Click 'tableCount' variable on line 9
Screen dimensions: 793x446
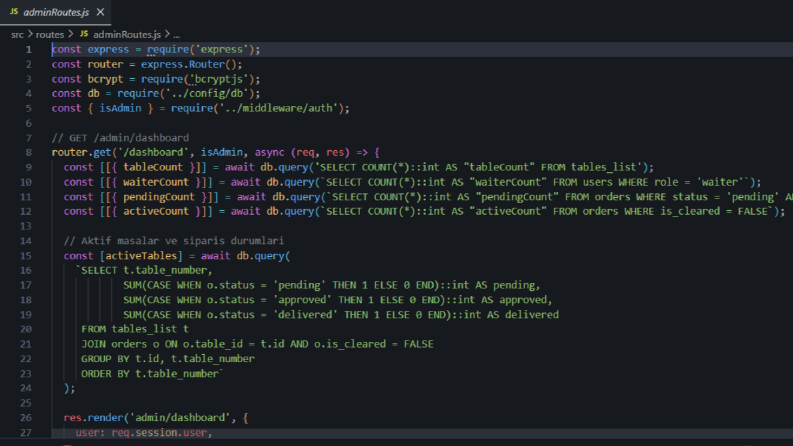(x=153, y=167)
